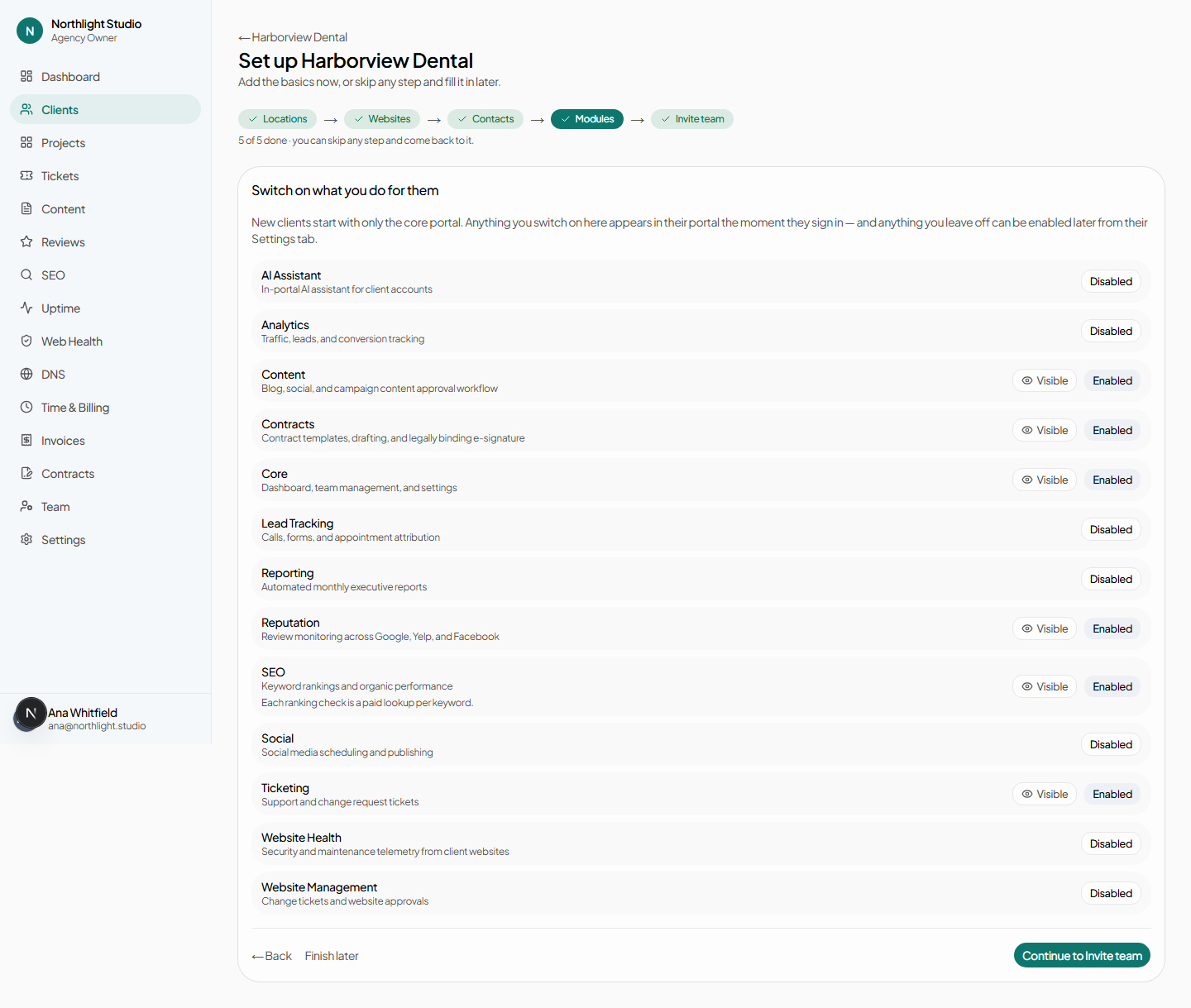
Task: Click Northlight Studio agency name
Action: pyautogui.click(x=96, y=24)
